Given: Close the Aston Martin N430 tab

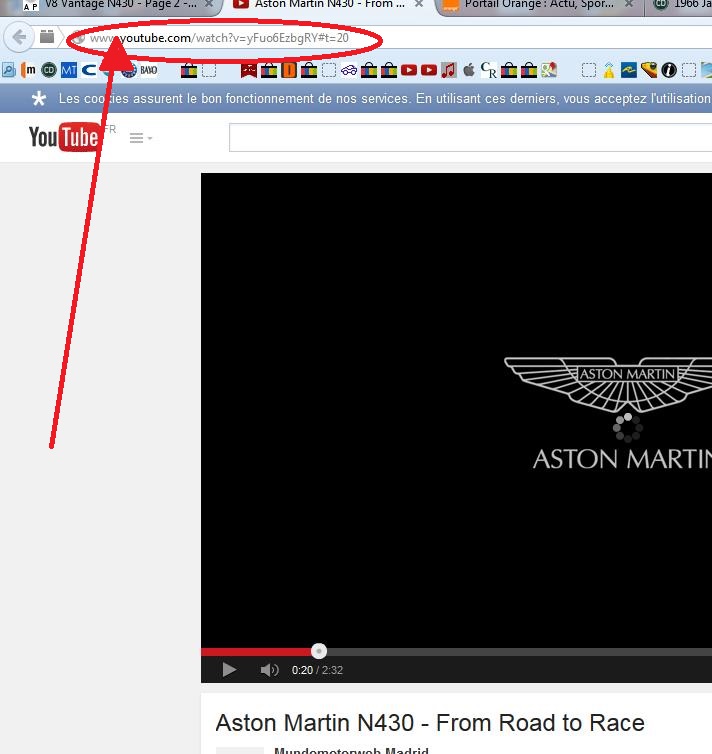Looking at the screenshot, I should click(x=419, y=4).
